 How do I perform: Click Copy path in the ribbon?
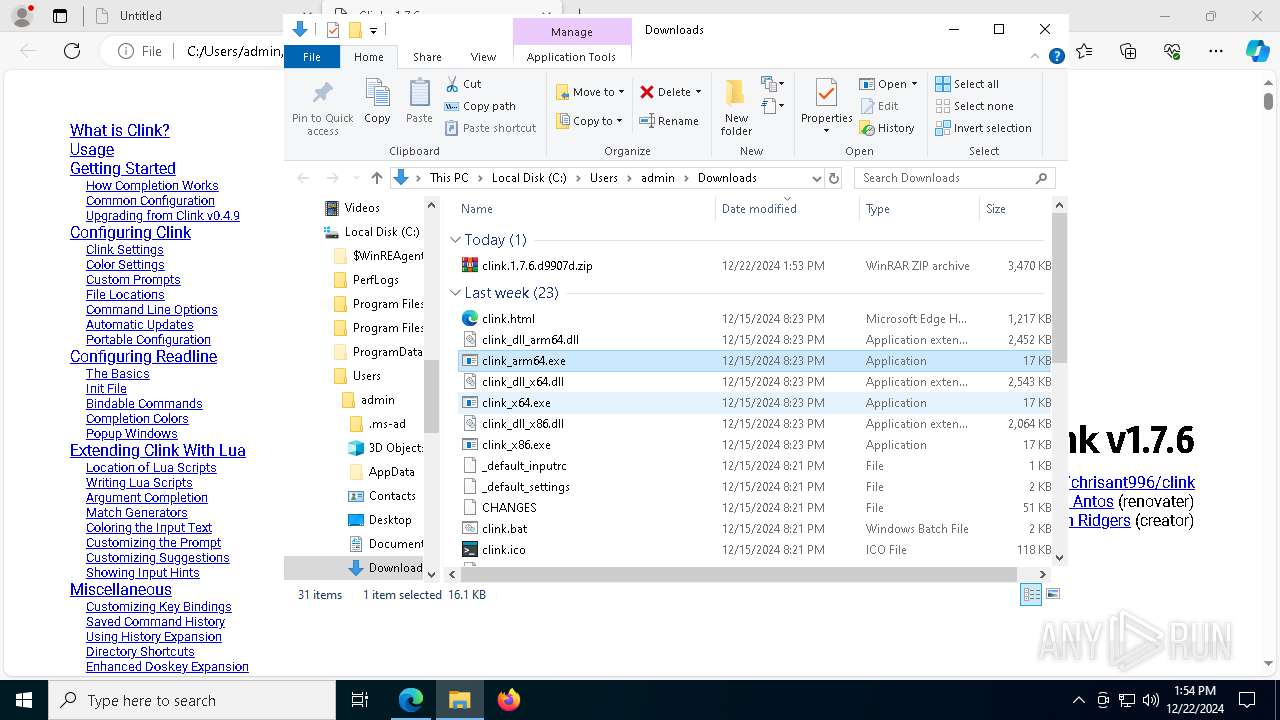(480, 106)
